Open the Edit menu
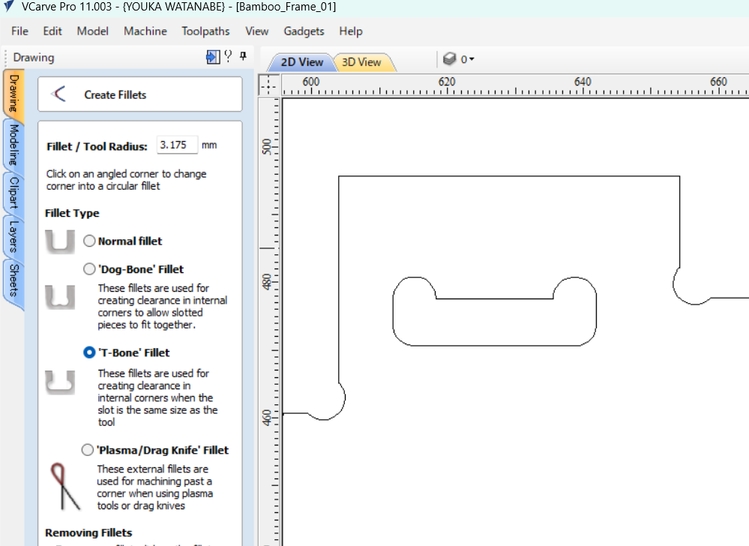Image resolution: width=749 pixels, height=546 pixels. coord(52,31)
